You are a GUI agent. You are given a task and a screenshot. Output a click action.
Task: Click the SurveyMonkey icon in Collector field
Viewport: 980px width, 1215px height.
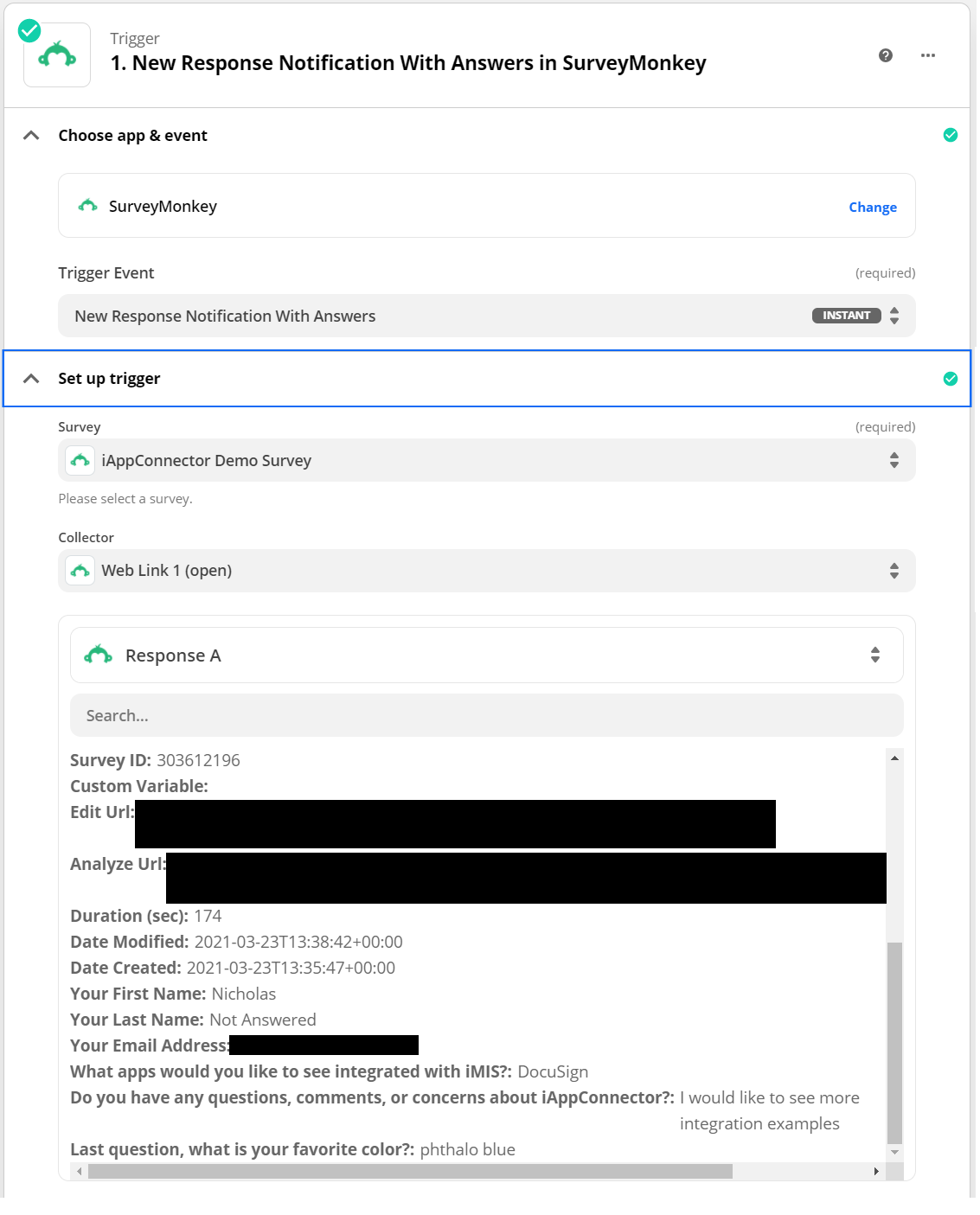pyautogui.click(x=80, y=571)
